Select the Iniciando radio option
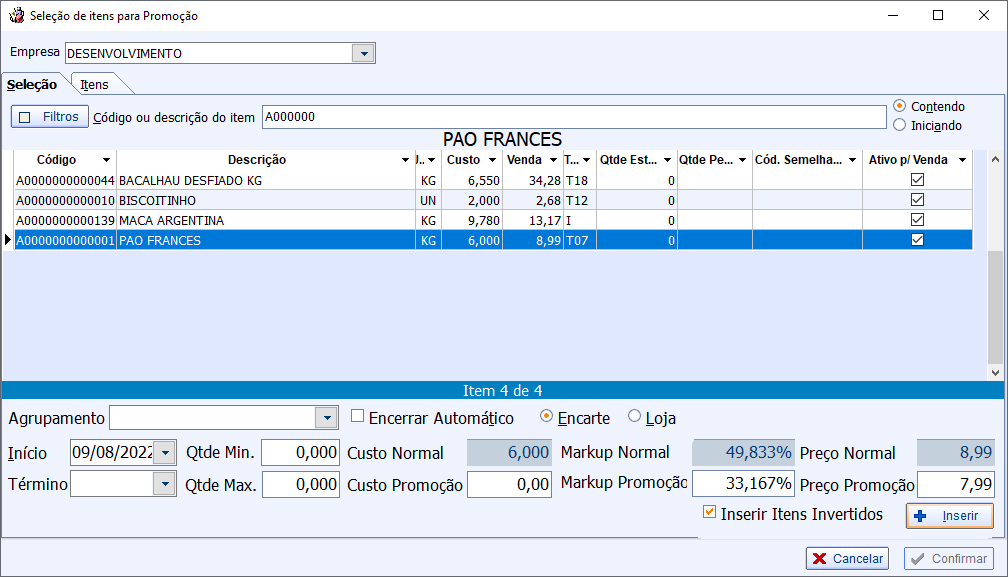The image size is (1008, 577). click(900, 126)
